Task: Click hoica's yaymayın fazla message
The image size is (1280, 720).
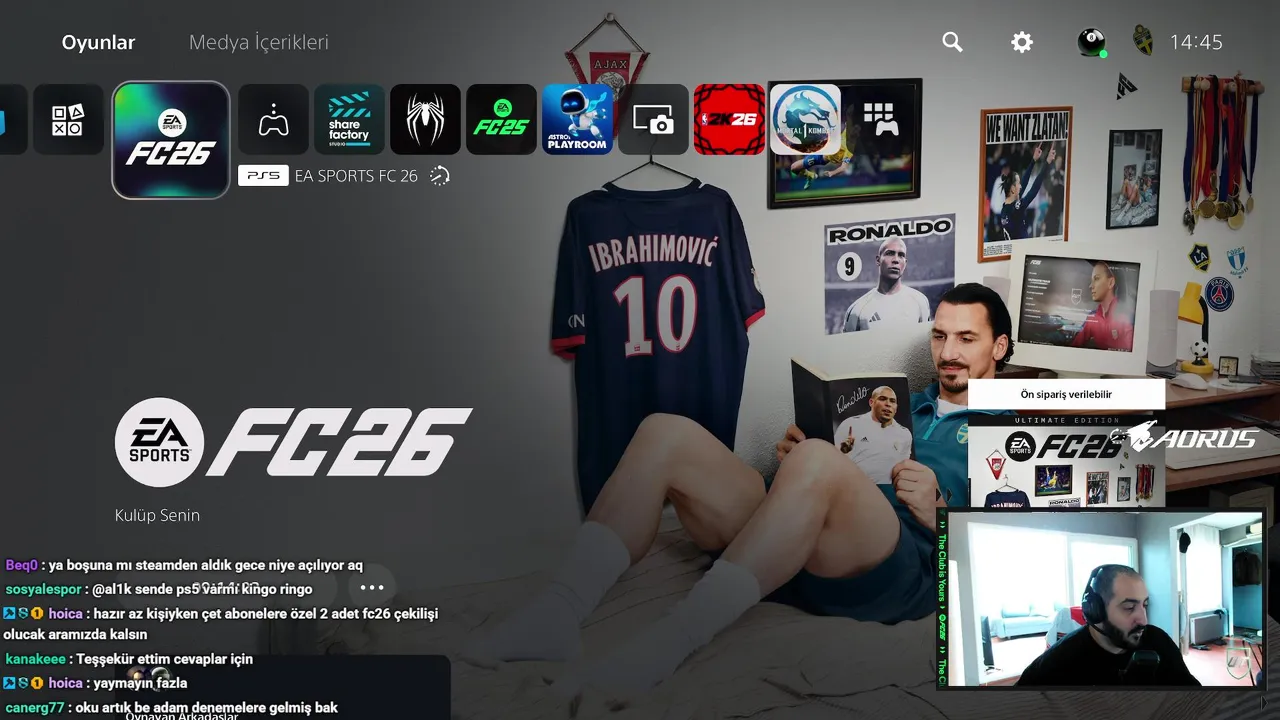Action: [x=96, y=683]
